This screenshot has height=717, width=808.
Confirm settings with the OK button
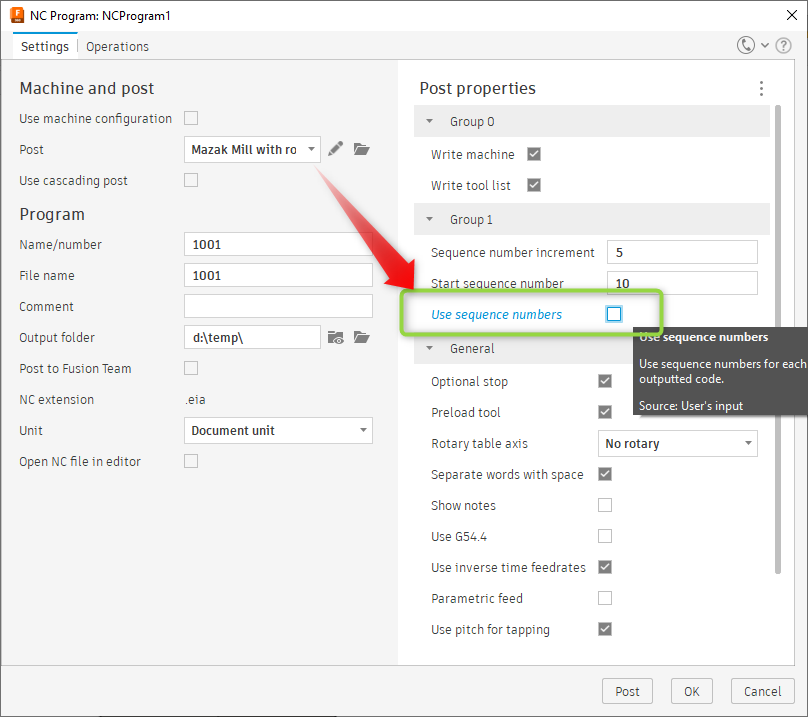pos(691,691)
